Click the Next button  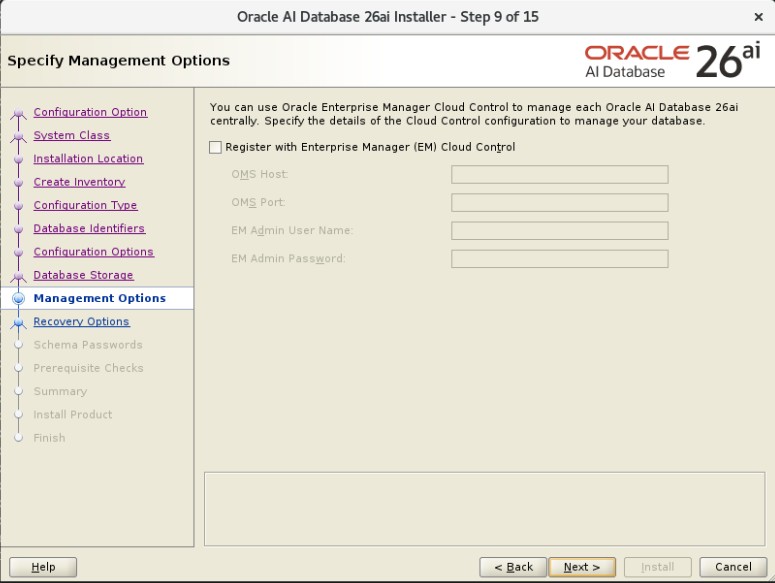pos(582,567)
